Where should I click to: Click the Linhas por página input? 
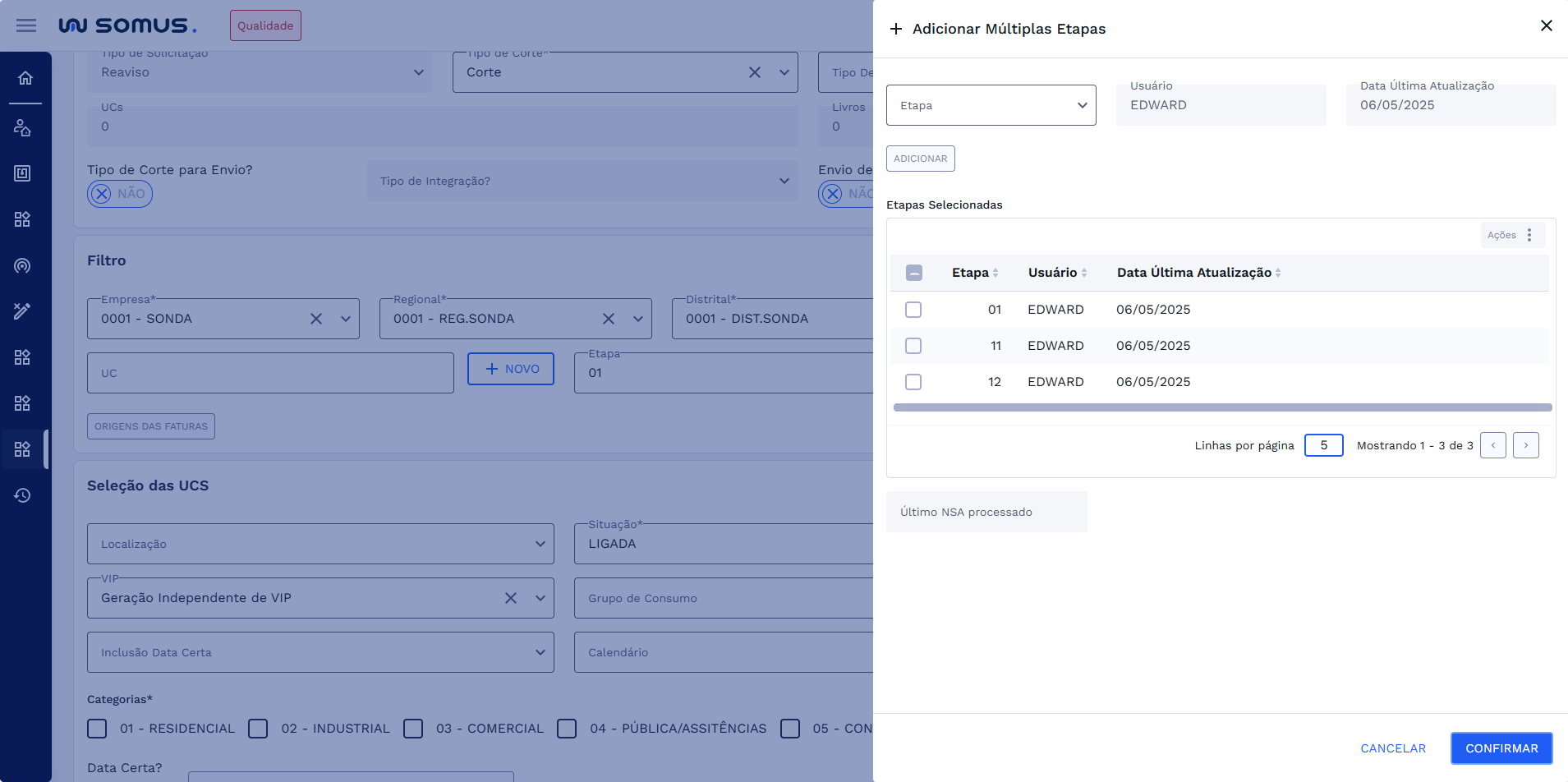point(1323,445)
